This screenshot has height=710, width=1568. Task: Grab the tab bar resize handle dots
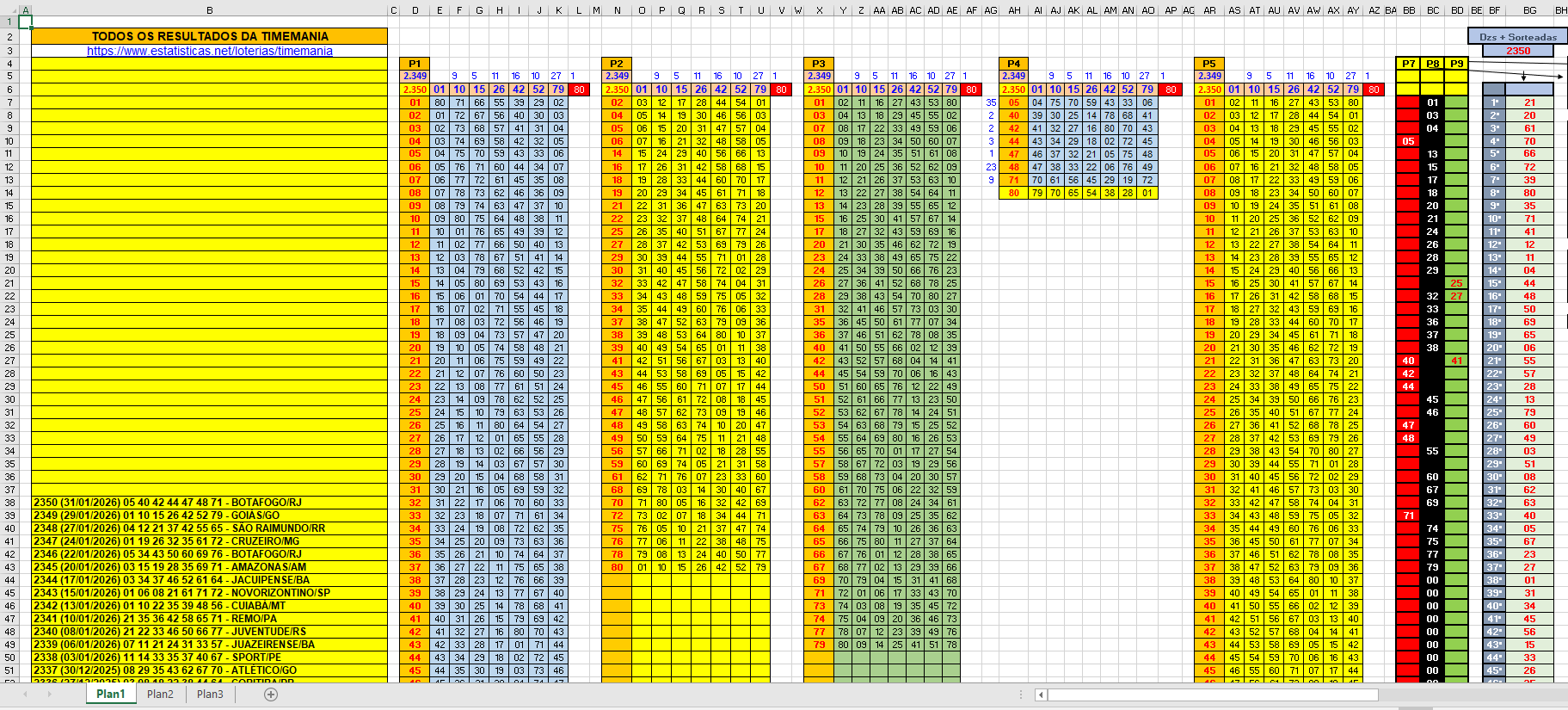click(1023, 695)
